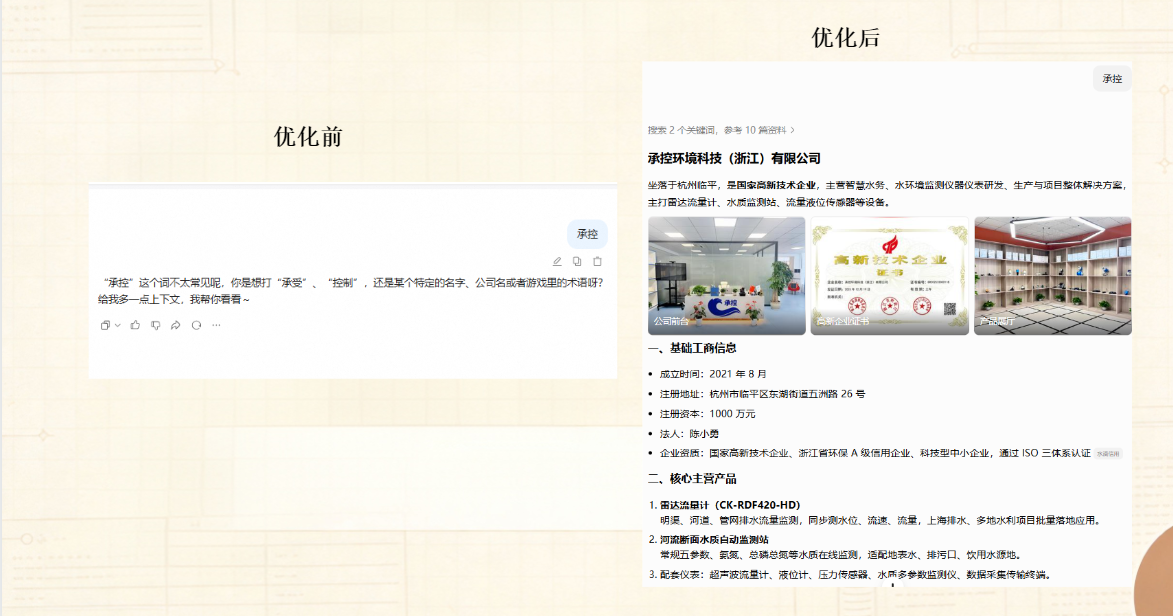The height and width of the screenshot is (616, 1173).
Task: Open the 公司前台 photo thumbnail
Action: click(726, 275)
